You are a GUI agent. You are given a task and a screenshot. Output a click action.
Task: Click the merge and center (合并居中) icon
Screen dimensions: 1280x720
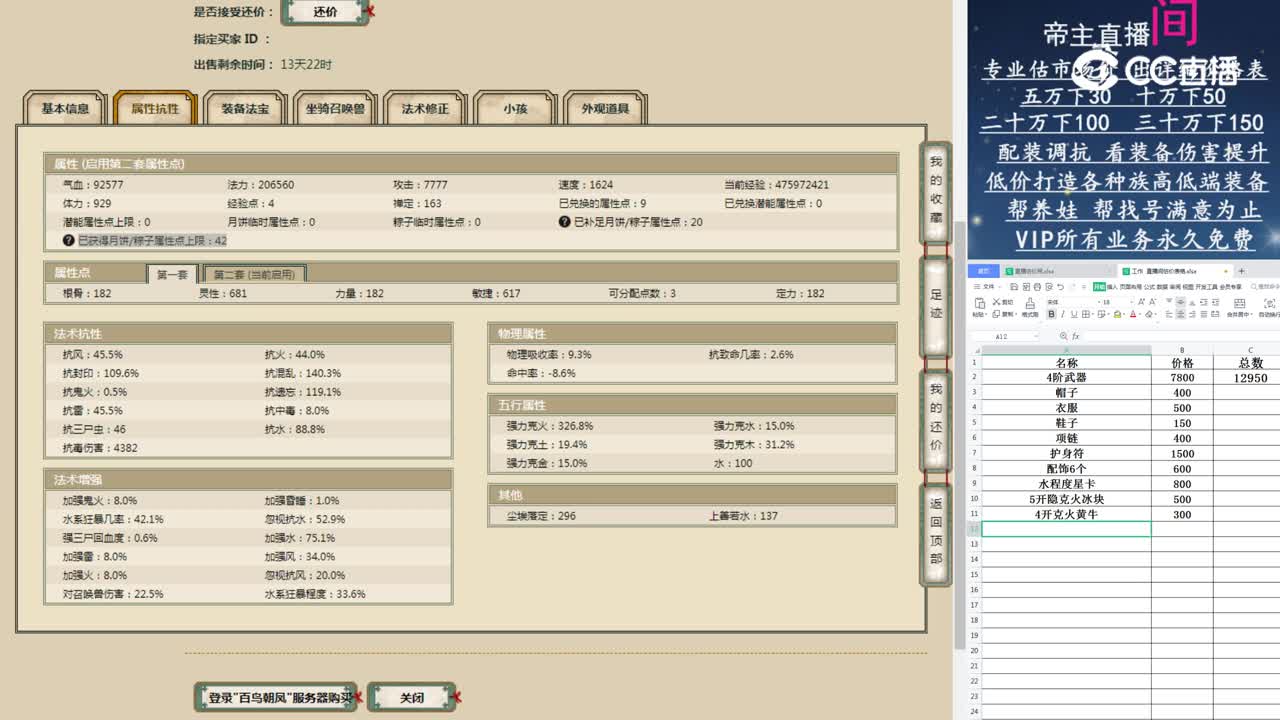coord(1240,311)
